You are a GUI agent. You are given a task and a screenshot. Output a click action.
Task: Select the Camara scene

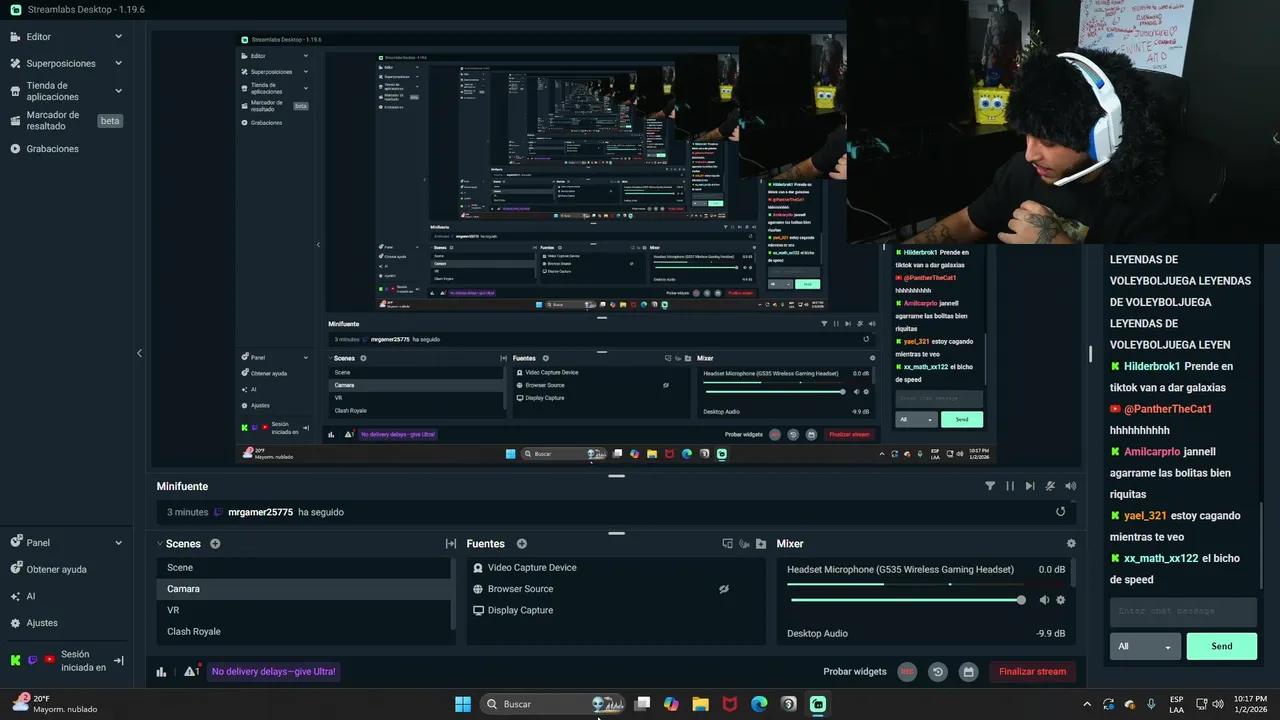(304, 589)
